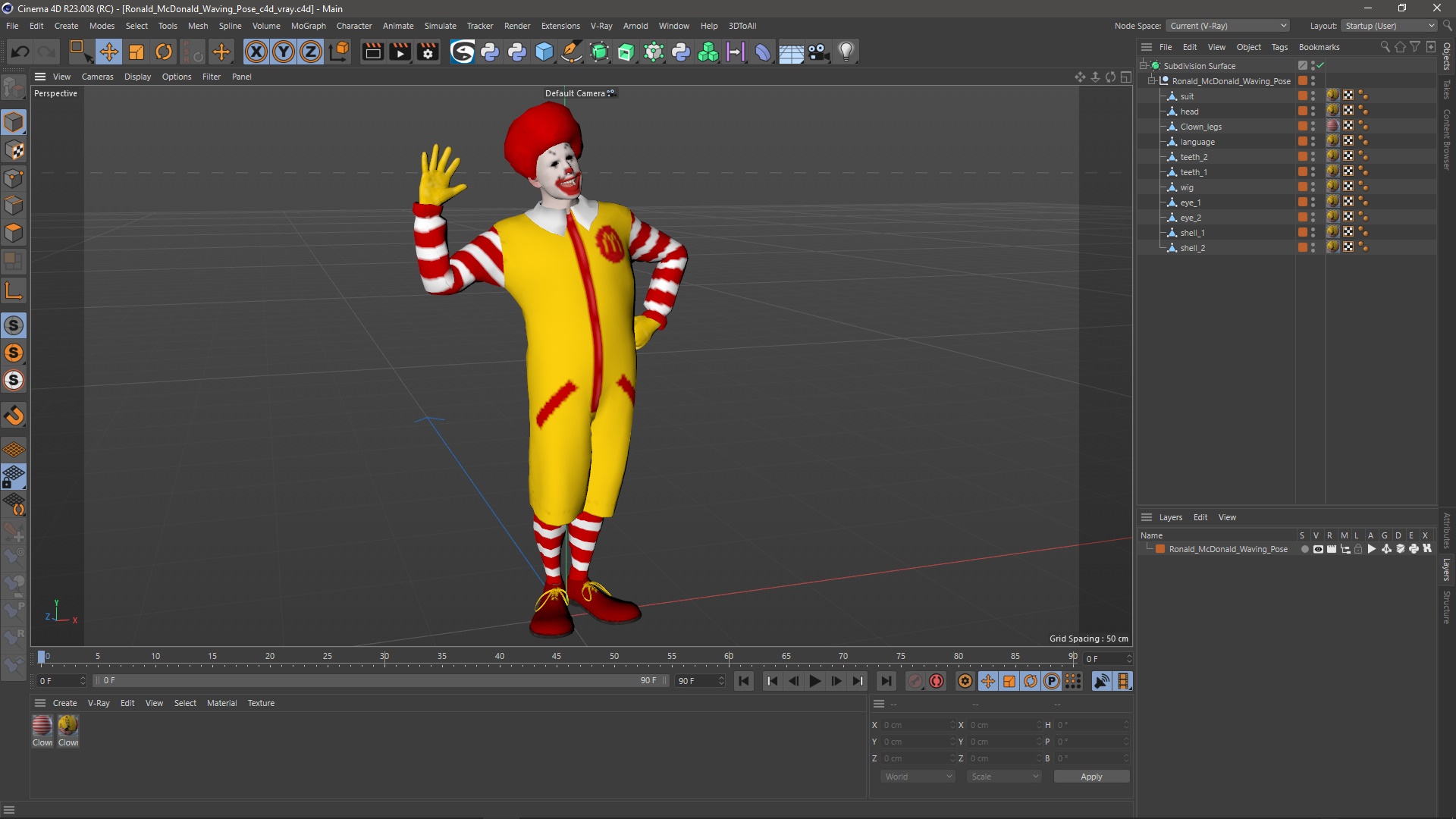Select the Clown_legs object
This screenshot has width=1456, height=819.
point(1200,127)
